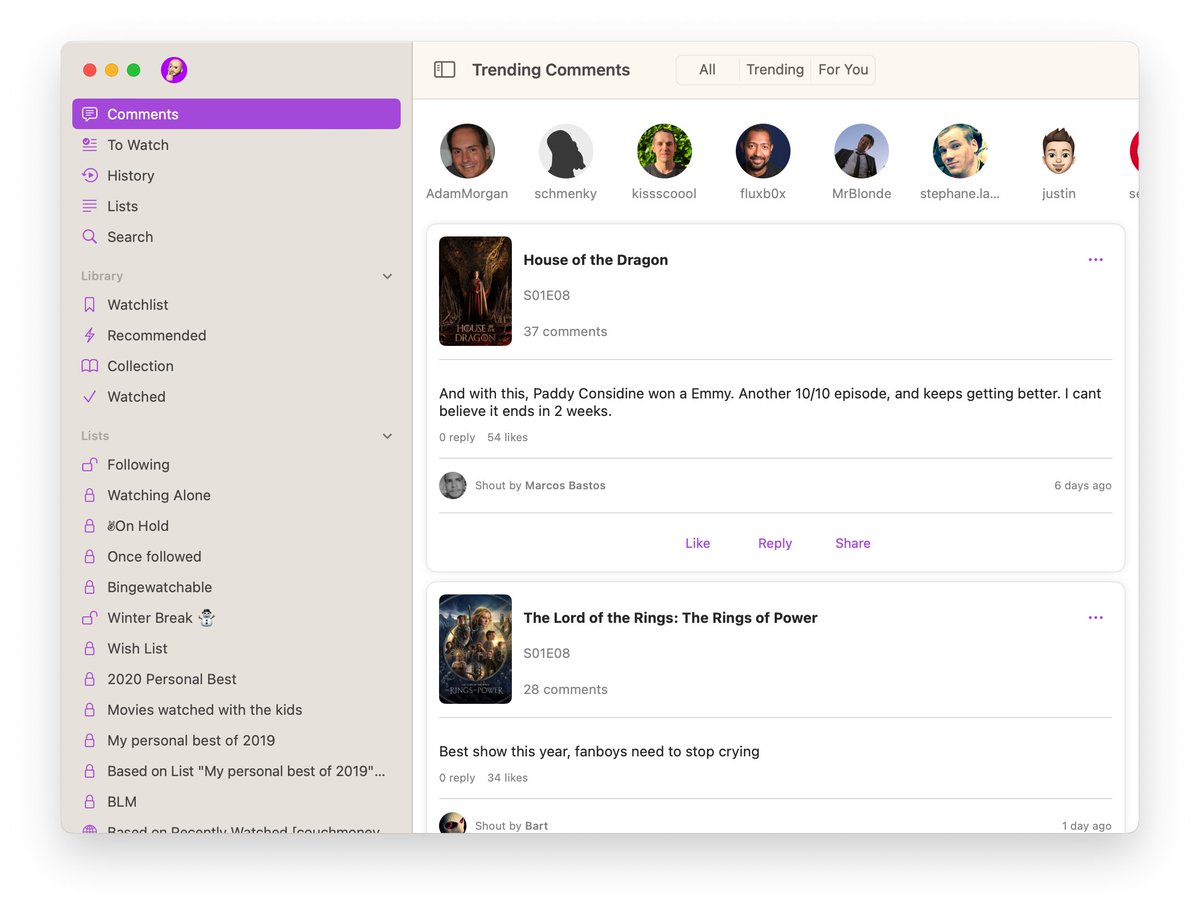Switch to the Trending tab
1200x914 pixels.
click(x=775, y=70)
